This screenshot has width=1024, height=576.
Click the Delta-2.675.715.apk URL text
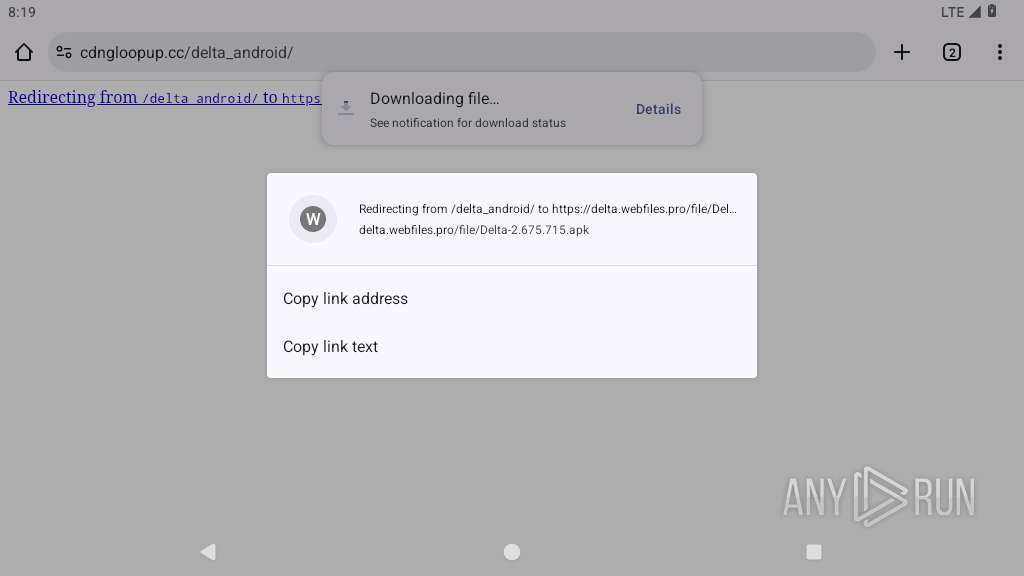coord(473,230)
